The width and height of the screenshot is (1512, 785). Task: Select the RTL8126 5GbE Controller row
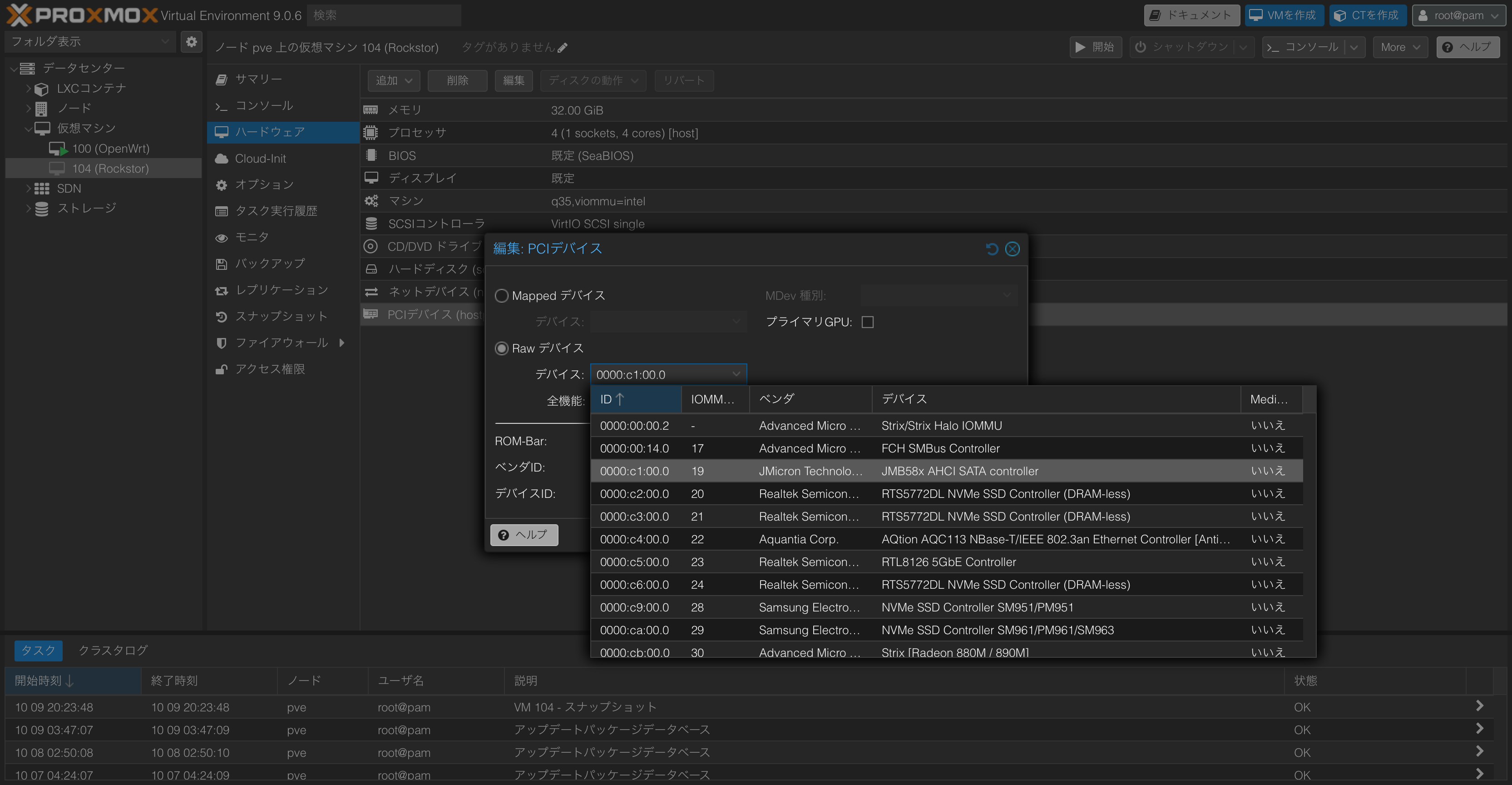948,562
